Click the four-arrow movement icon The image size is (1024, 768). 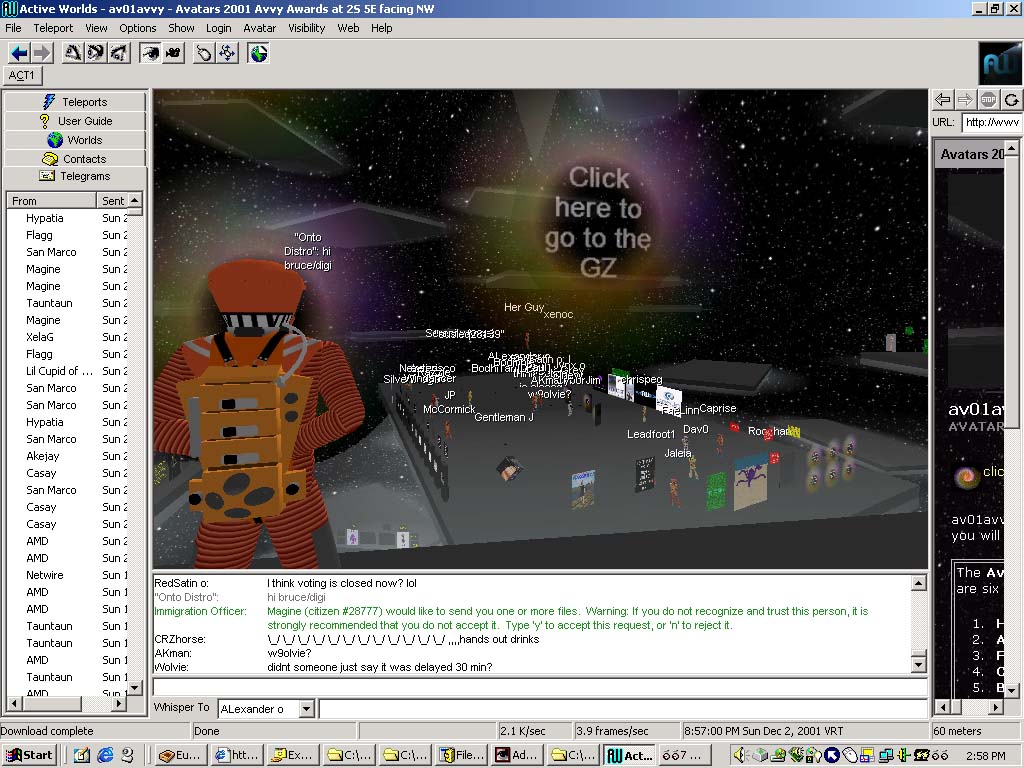(x=227, y=53)
